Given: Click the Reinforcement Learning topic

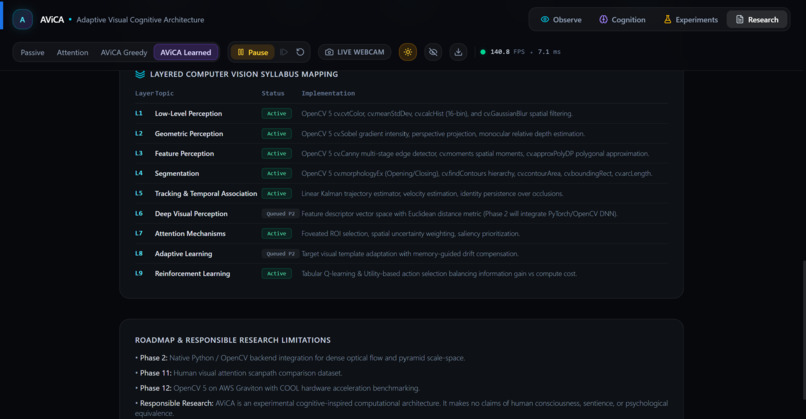Looking at the screenshot, I should coord(192,274).
